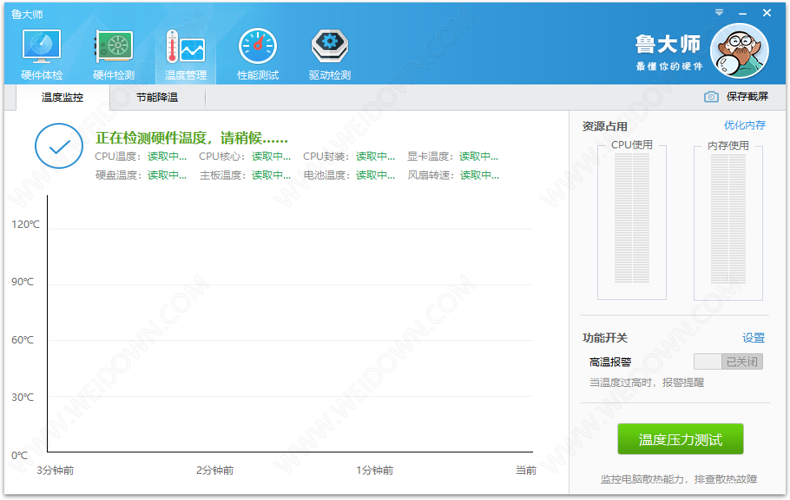This screenshot has height=500, width=790.
Task: Click the 当前 time axis label
Action: click(526, 470)
